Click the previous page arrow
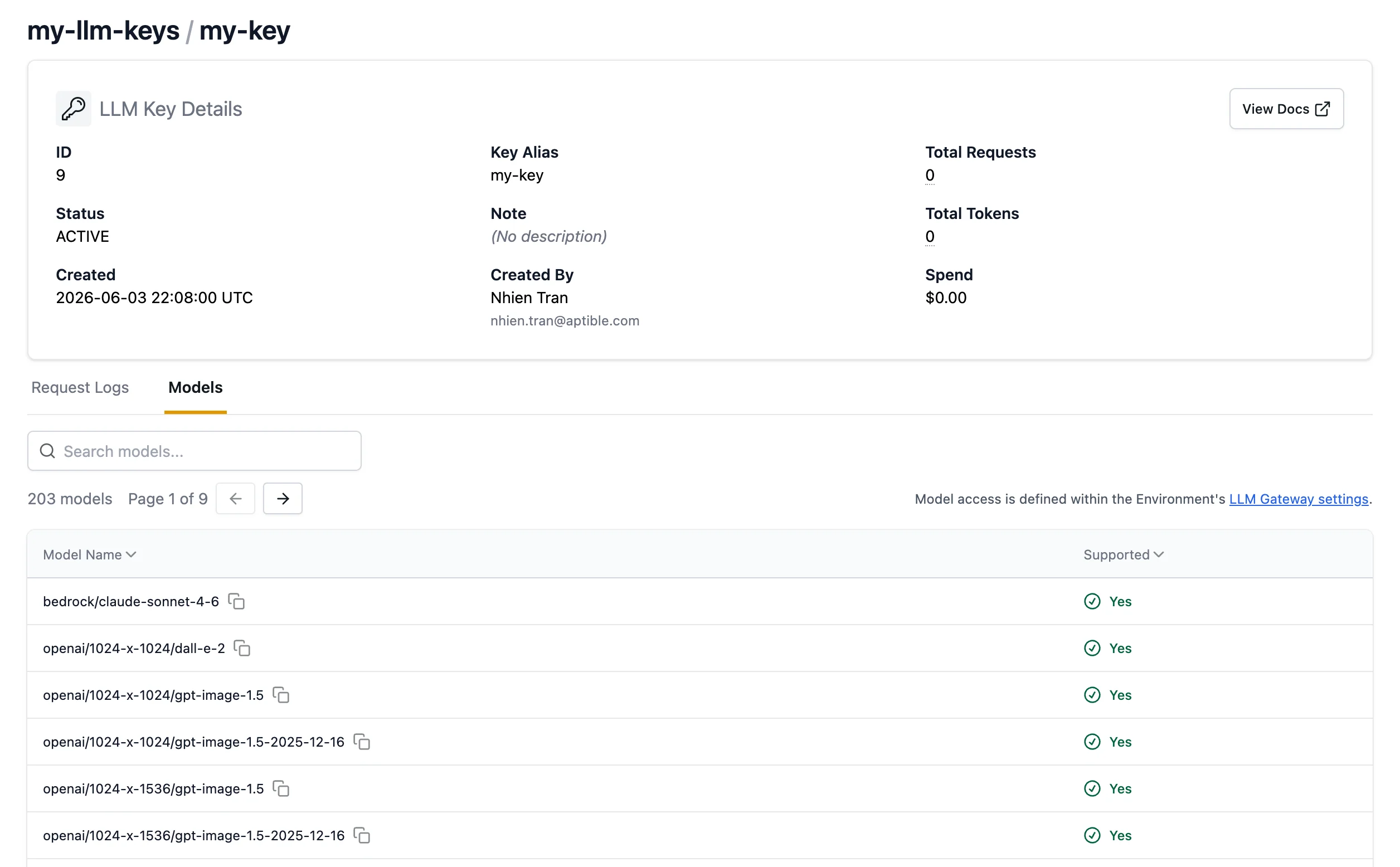The height and width of the screenshot is (867, 1400). [x=235, y=498]
